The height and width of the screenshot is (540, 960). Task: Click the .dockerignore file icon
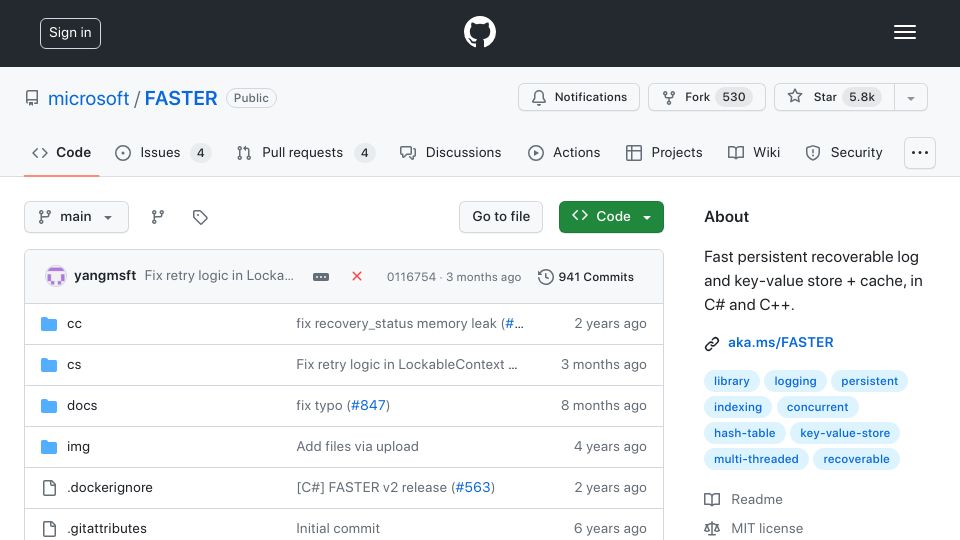click(49, 488)
